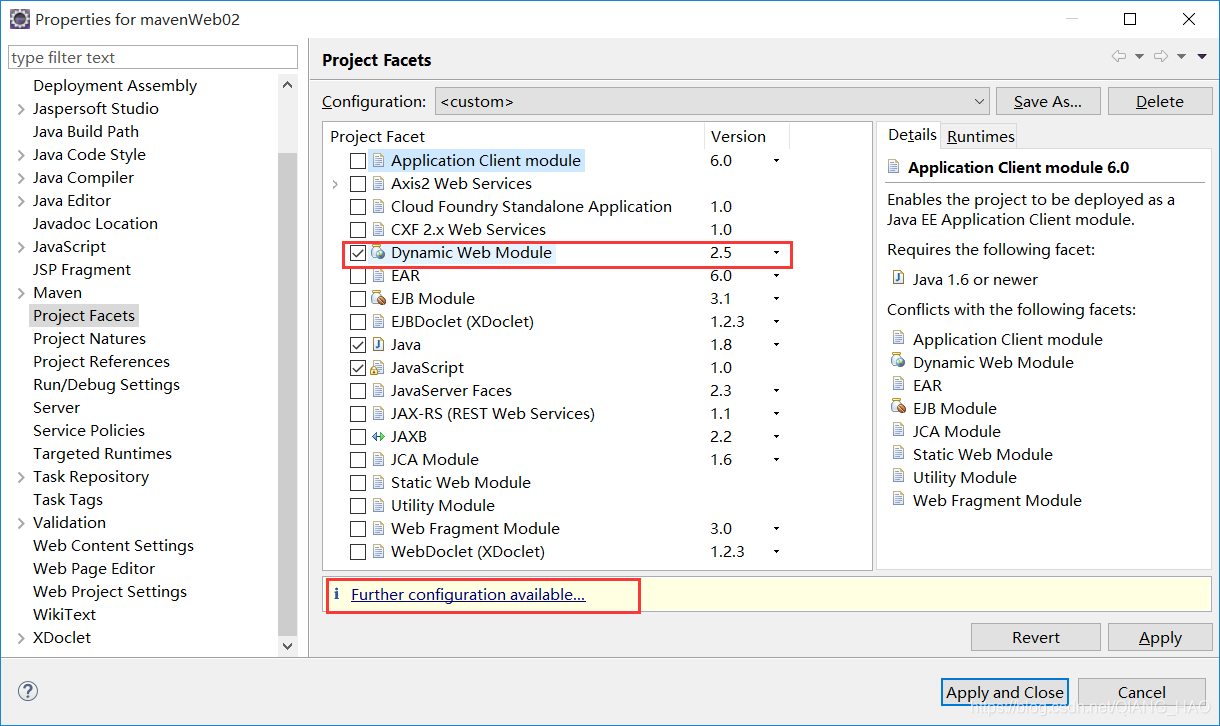Click the Utility Module facet icon
The height and width of the screenshot is (726, 1220).
click(378, 506)
